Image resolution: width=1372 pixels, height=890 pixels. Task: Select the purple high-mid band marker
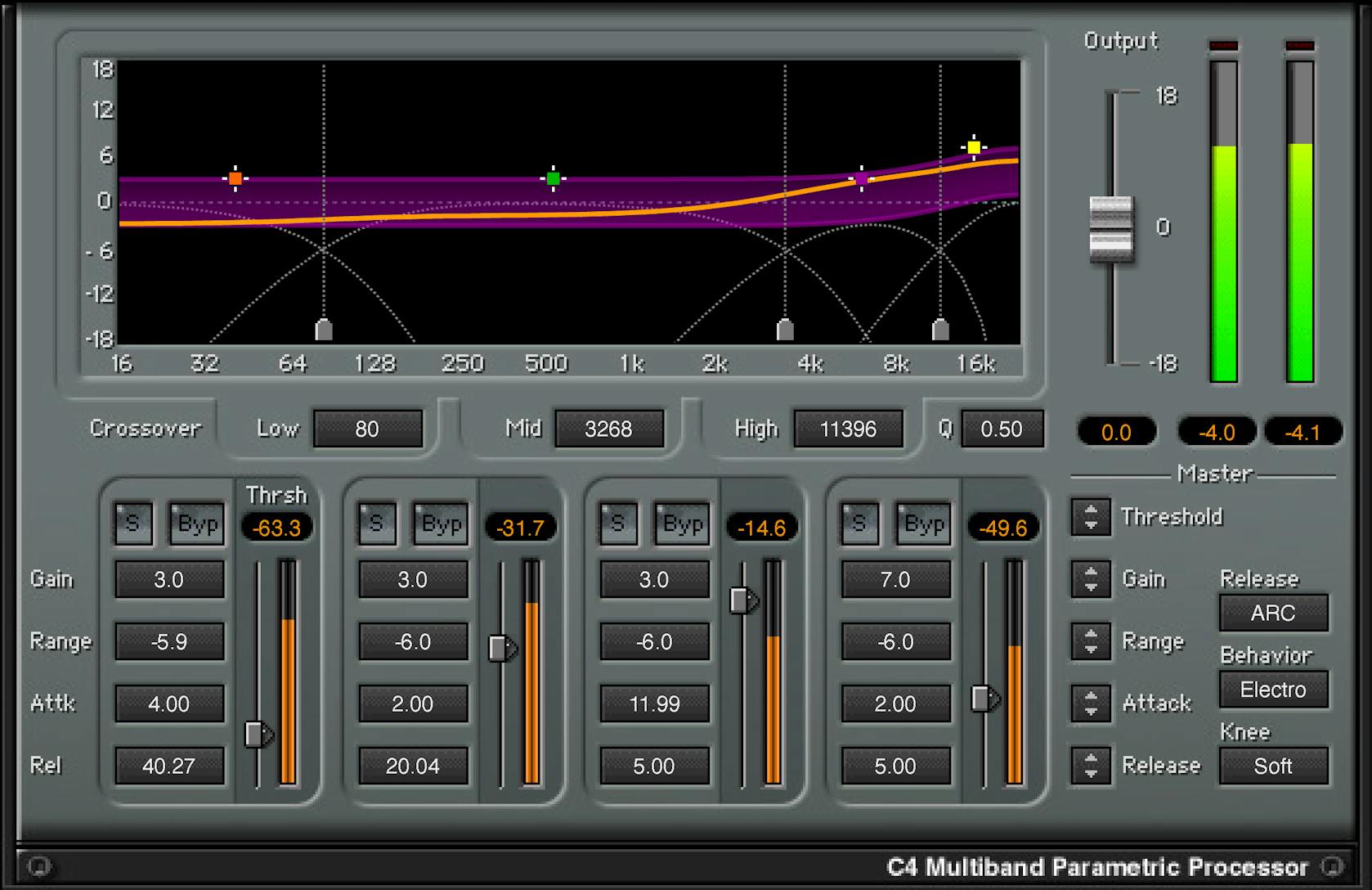coord(860,178)
